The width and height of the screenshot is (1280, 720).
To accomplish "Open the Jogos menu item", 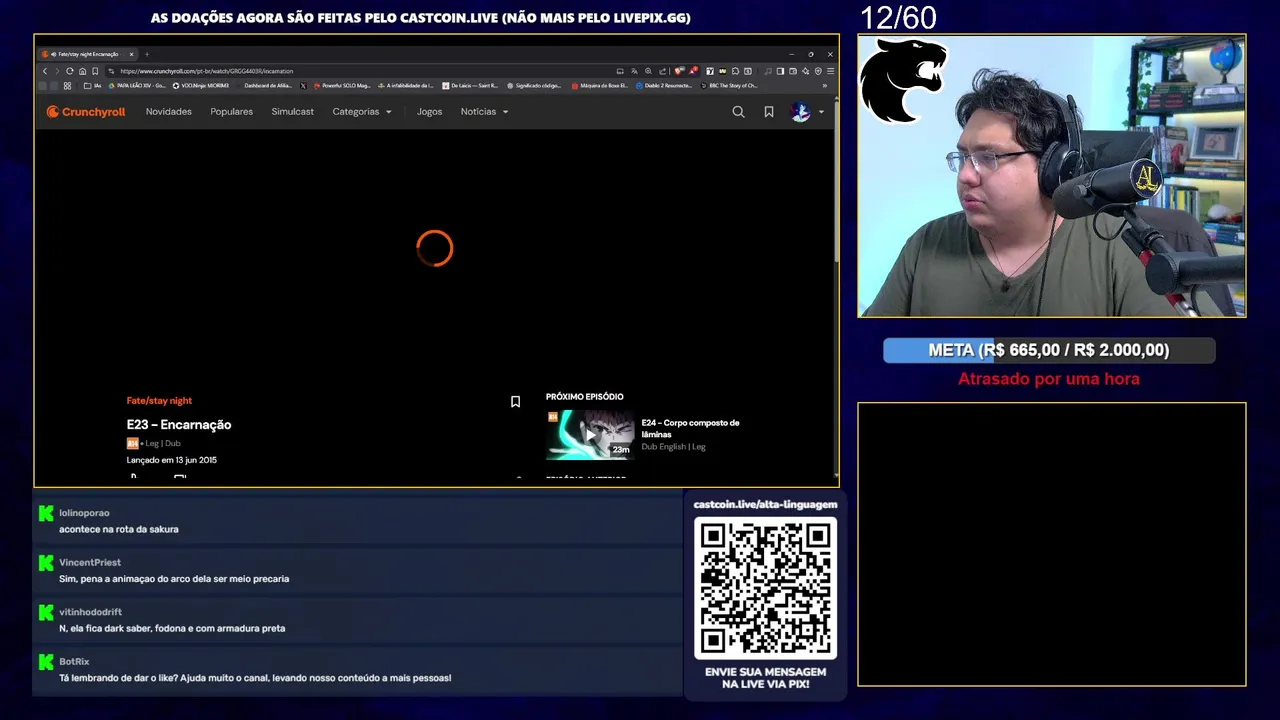I will (x=430, y=112).
